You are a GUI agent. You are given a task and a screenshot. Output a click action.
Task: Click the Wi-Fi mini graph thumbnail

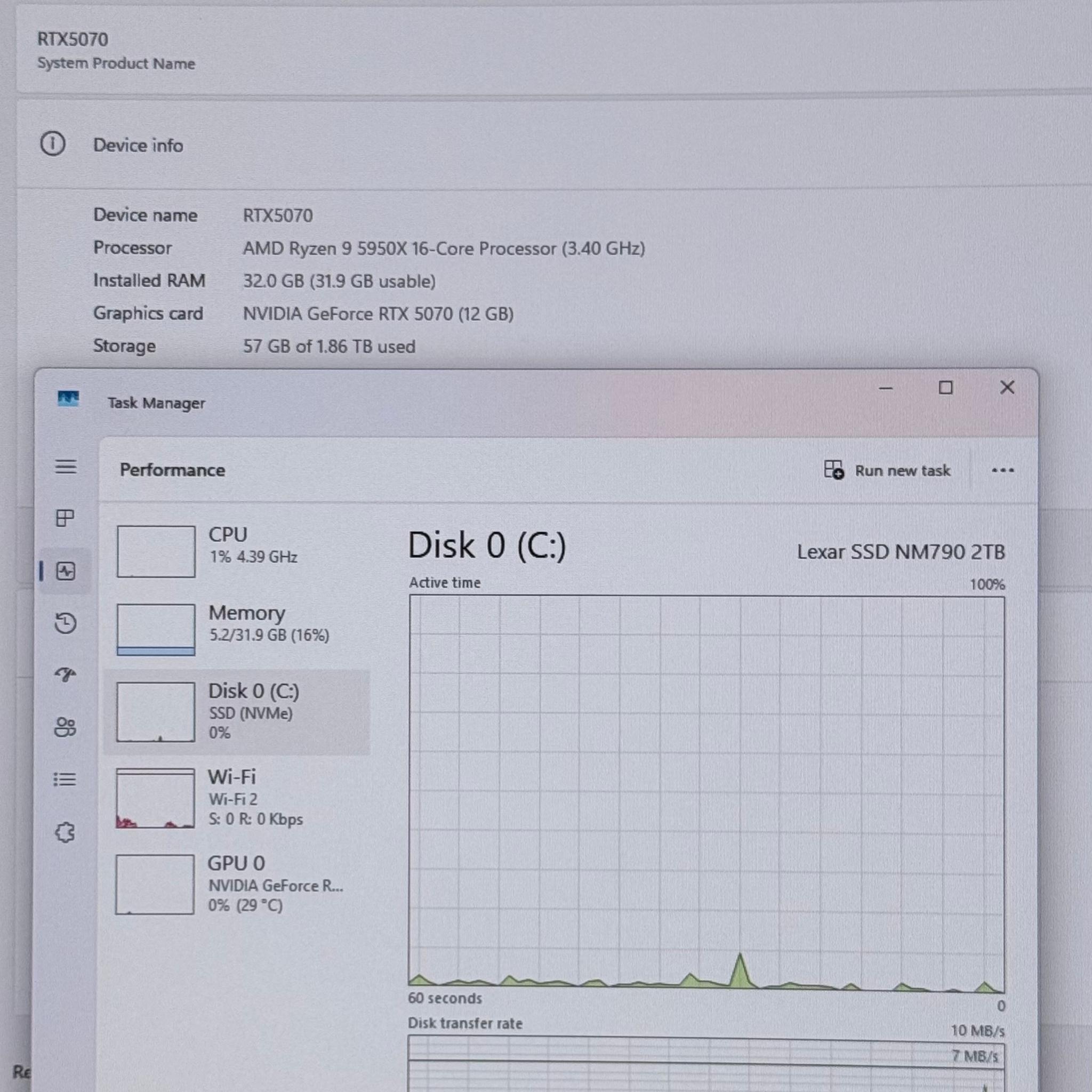tap(155, 798)
